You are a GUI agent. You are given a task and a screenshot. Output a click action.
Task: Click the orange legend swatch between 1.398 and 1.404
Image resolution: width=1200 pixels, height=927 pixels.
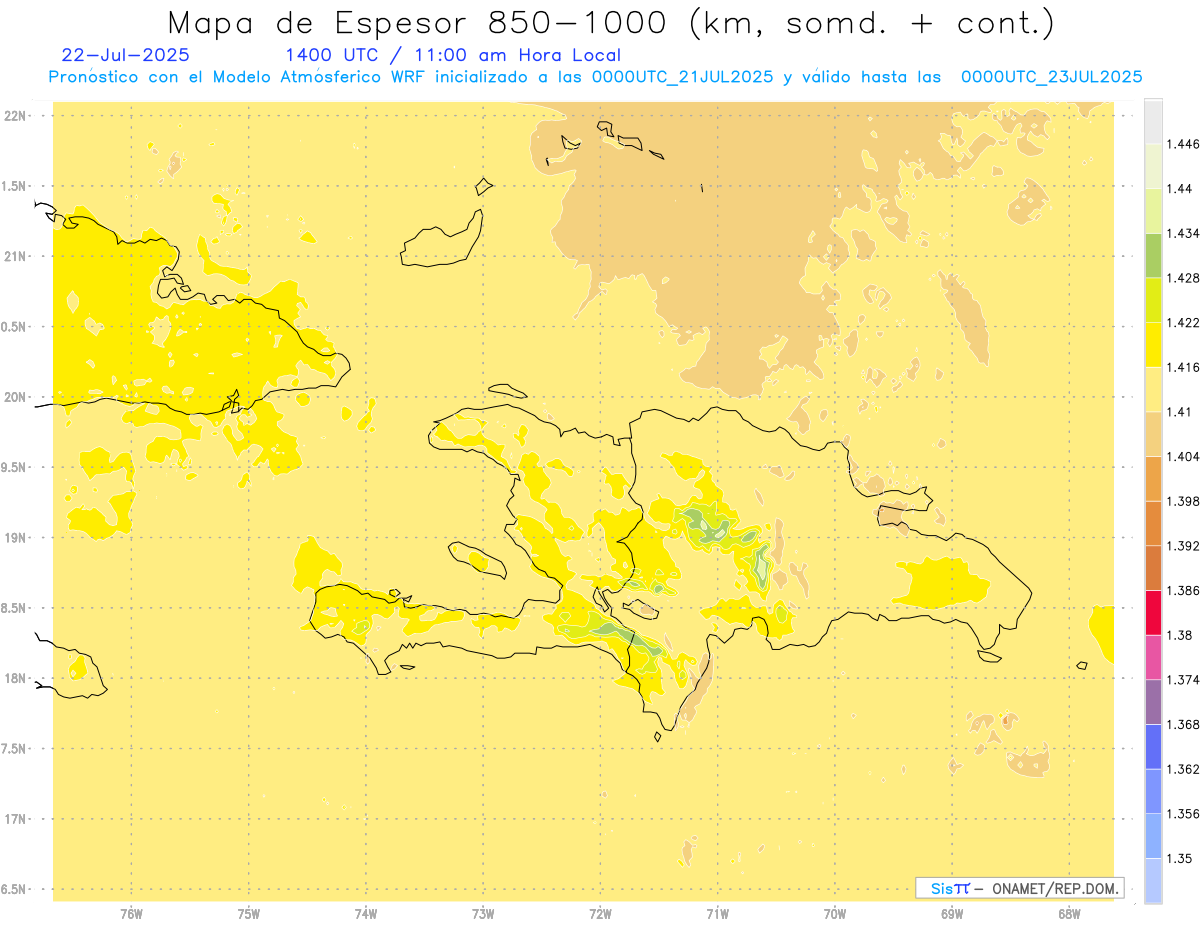coord(1153,479)
